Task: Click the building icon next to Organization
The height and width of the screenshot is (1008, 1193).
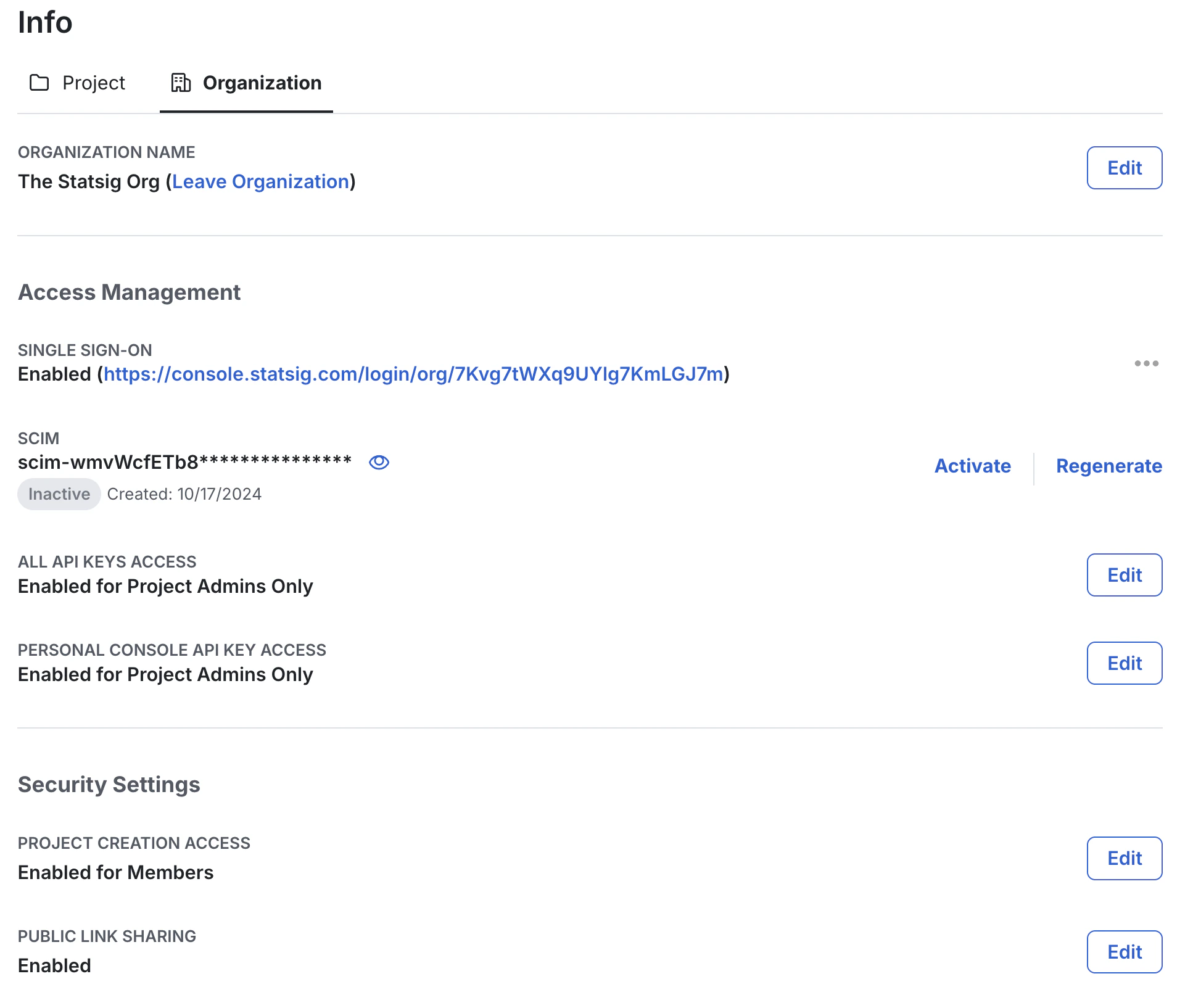Action: 180,83
